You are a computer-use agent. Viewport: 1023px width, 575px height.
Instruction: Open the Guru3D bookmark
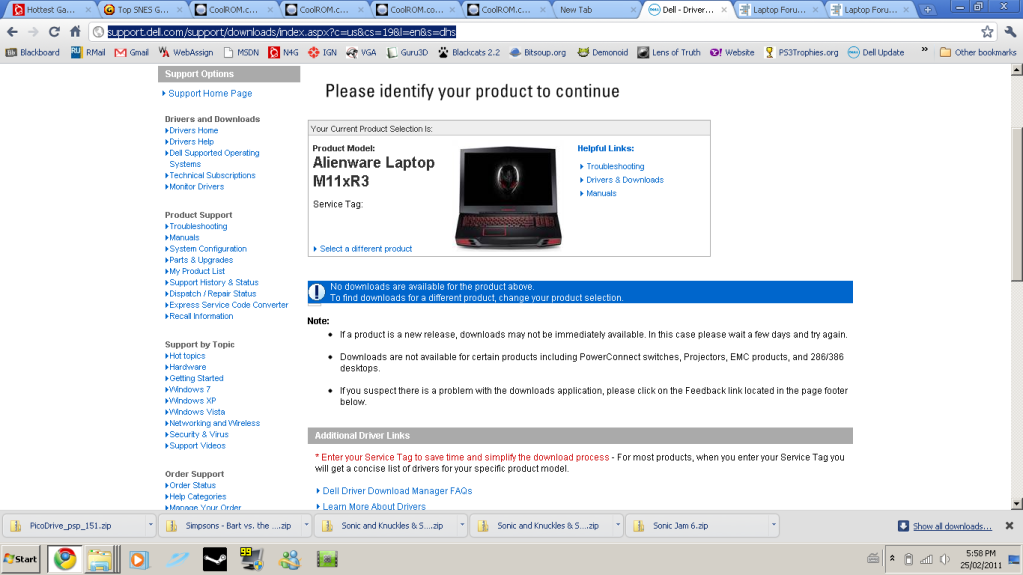click(x=407, y=52)
